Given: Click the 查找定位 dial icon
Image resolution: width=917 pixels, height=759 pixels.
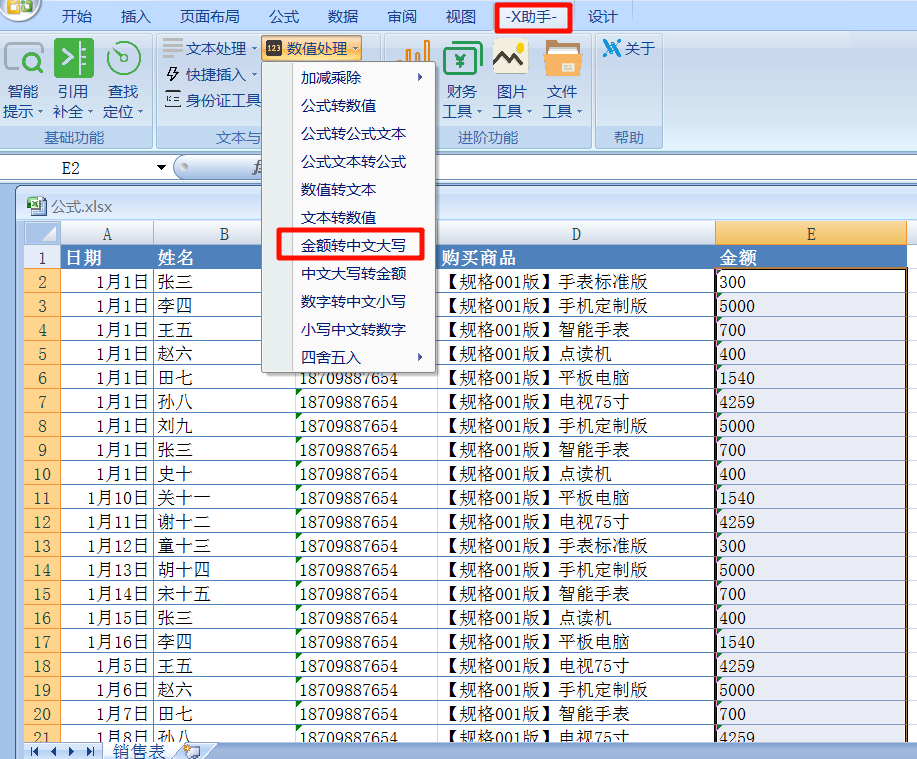Looking at the screenshot, I should (123, 58).
